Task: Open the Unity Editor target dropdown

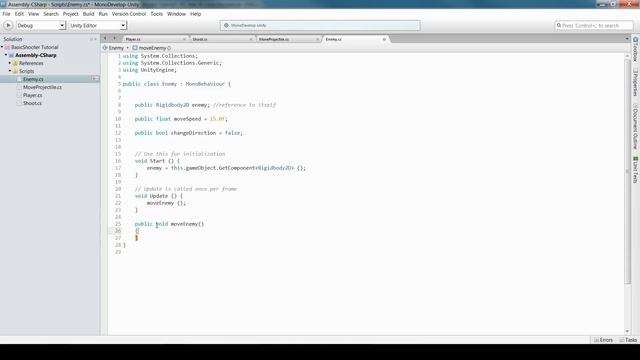Action: coord(98,25)
